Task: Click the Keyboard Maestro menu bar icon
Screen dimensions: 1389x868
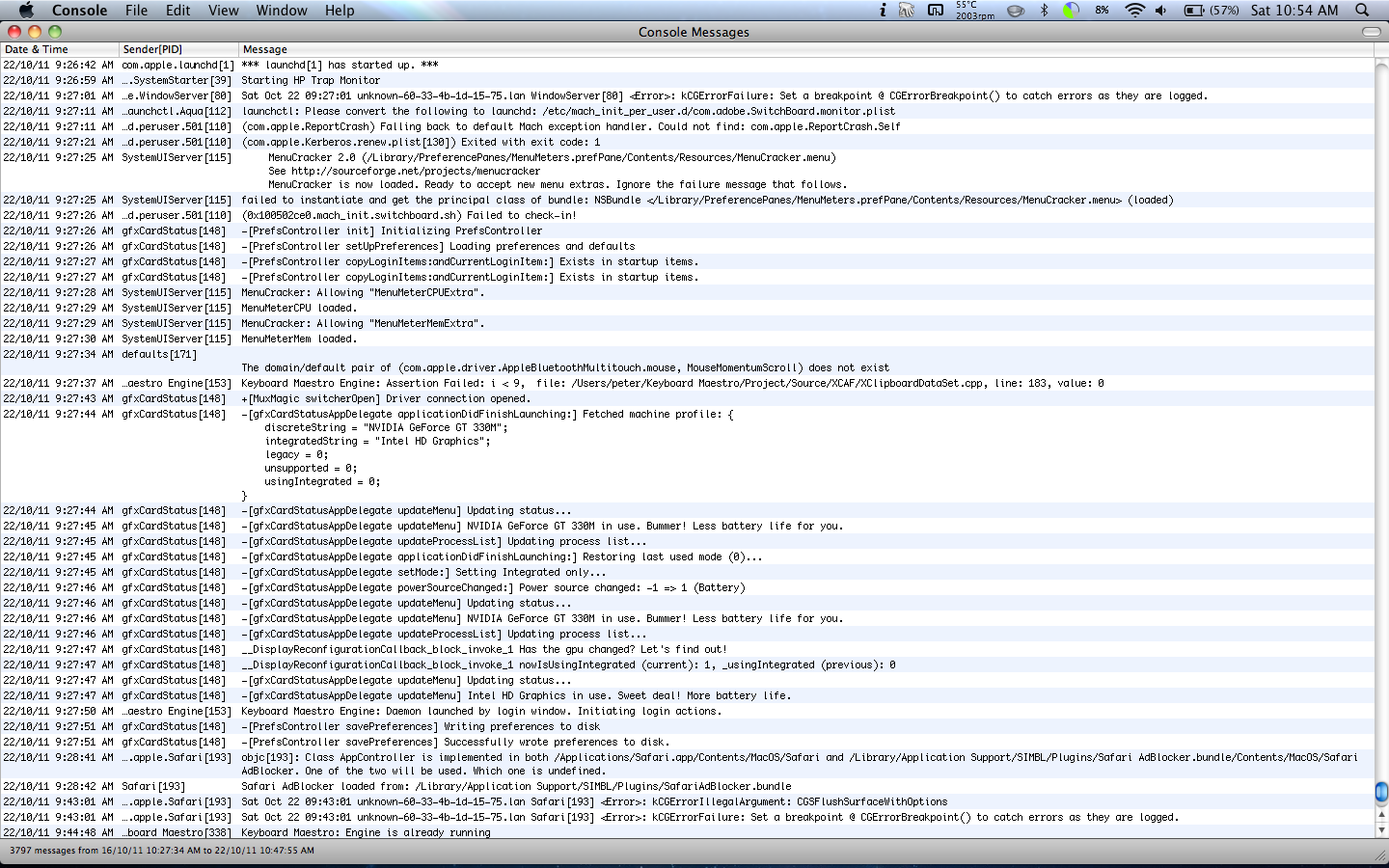Action: coord(936,11)
